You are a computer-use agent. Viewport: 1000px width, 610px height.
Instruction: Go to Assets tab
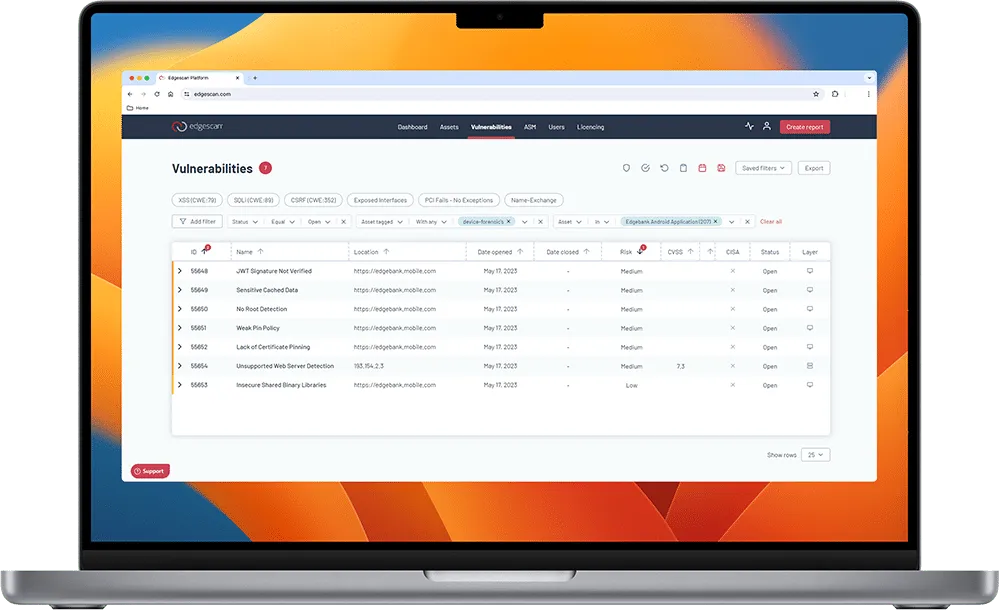point(449,127)
